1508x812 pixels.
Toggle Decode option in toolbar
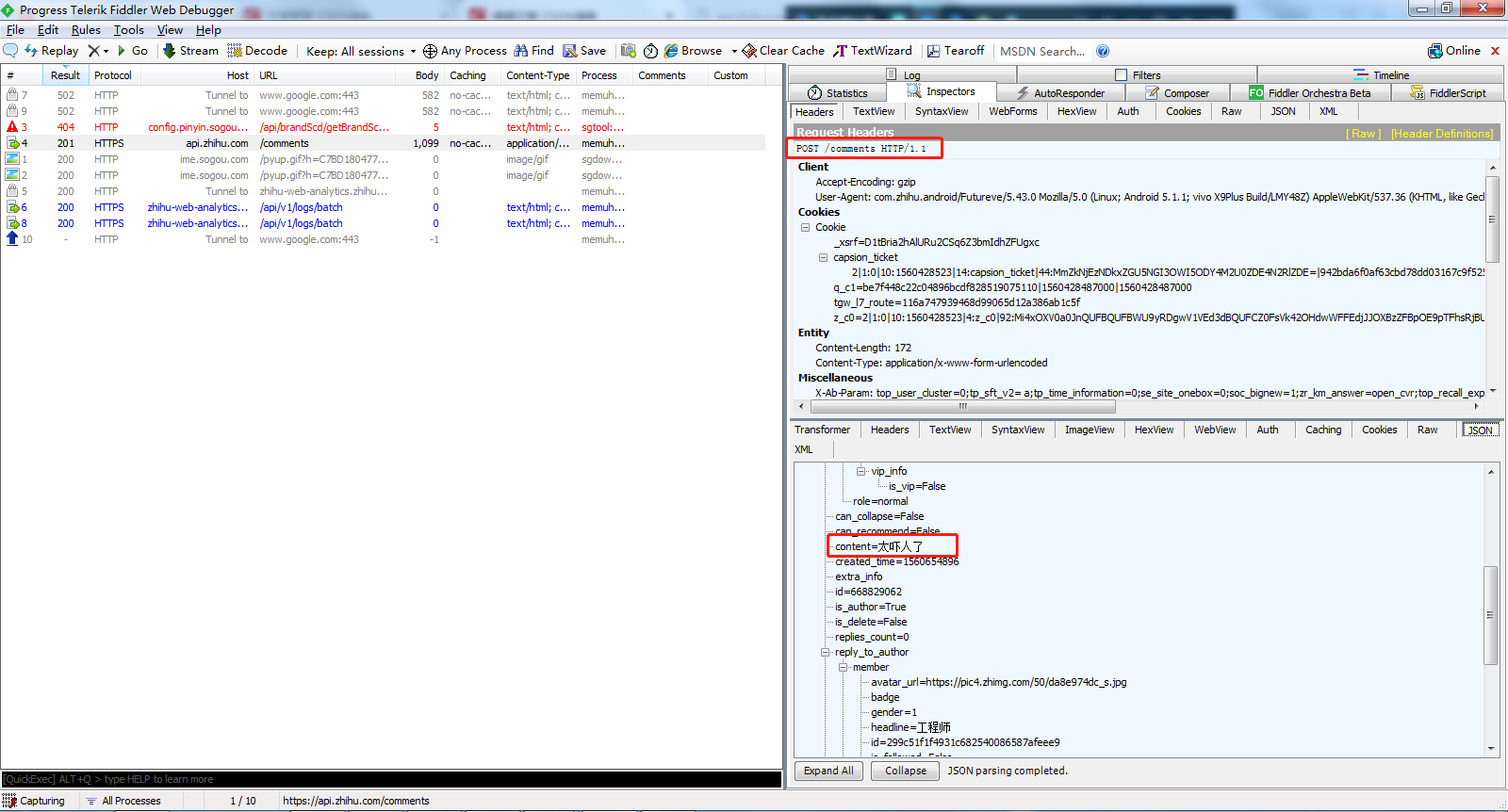[257, 51]
